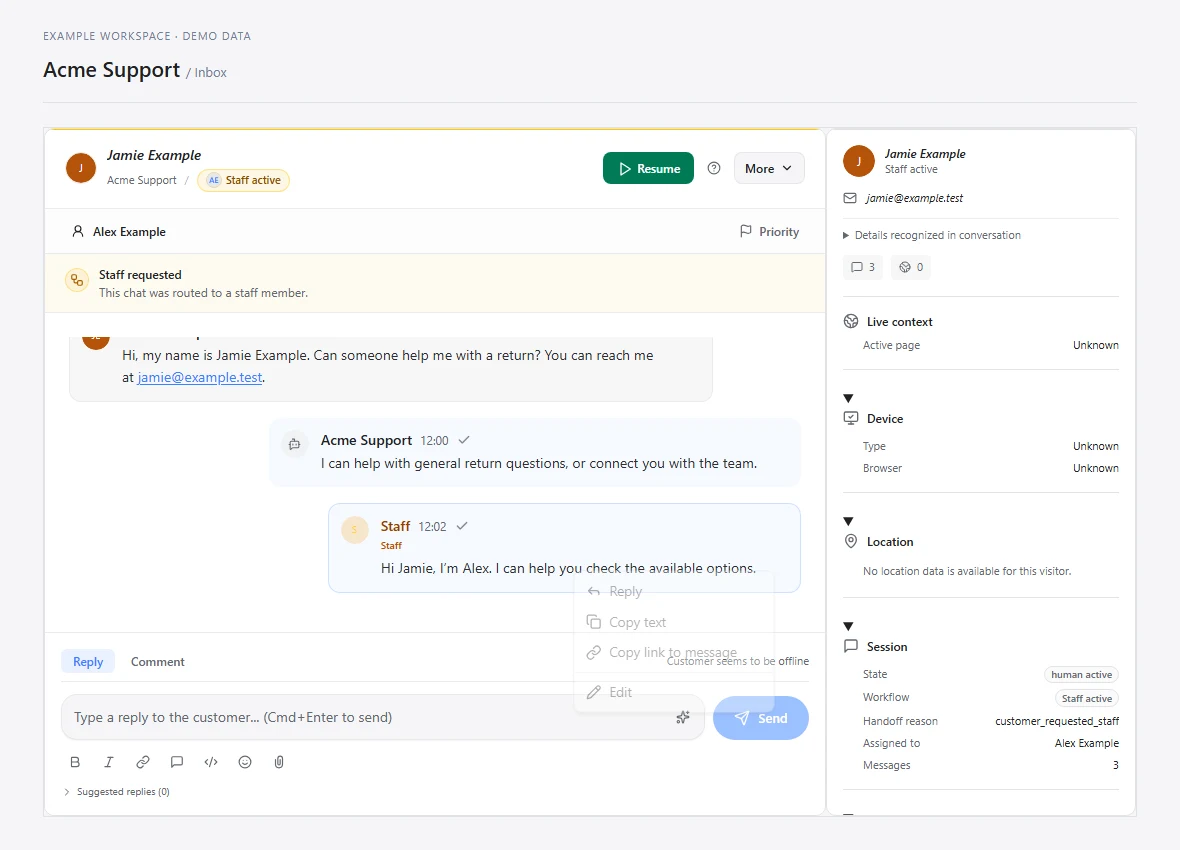
Task: Click the envelope icon next to jamie@example.test
Action: click(x=850, y=198)
